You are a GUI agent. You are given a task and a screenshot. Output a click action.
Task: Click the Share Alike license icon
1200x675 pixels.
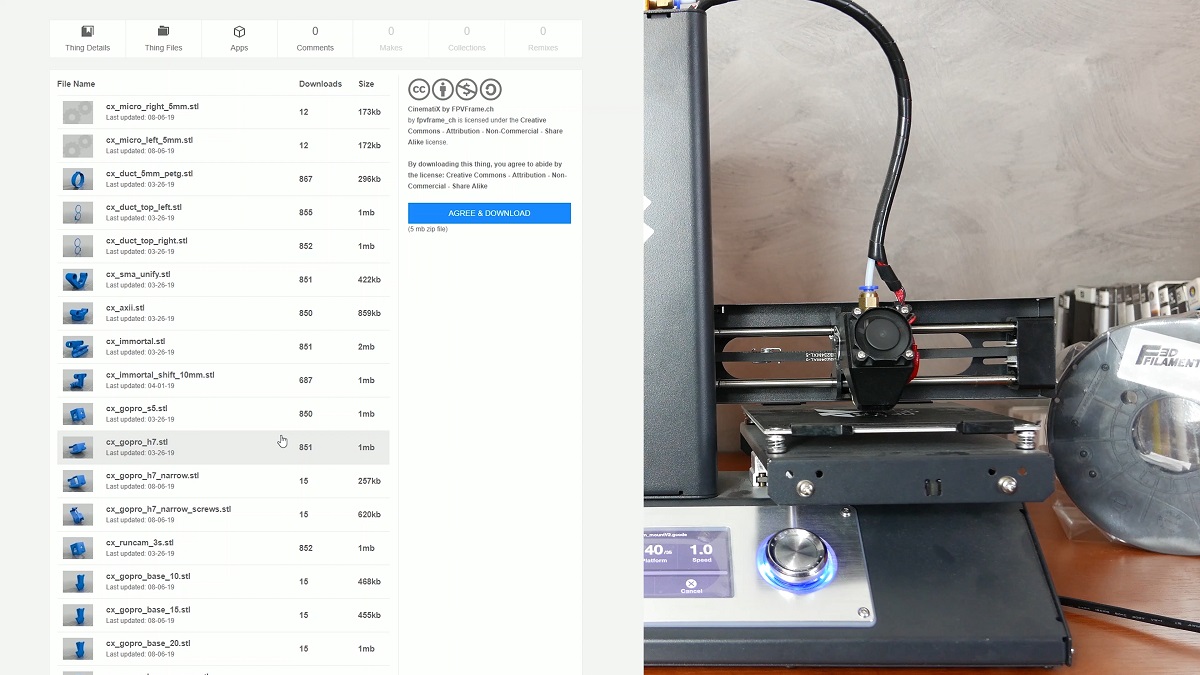491,90
